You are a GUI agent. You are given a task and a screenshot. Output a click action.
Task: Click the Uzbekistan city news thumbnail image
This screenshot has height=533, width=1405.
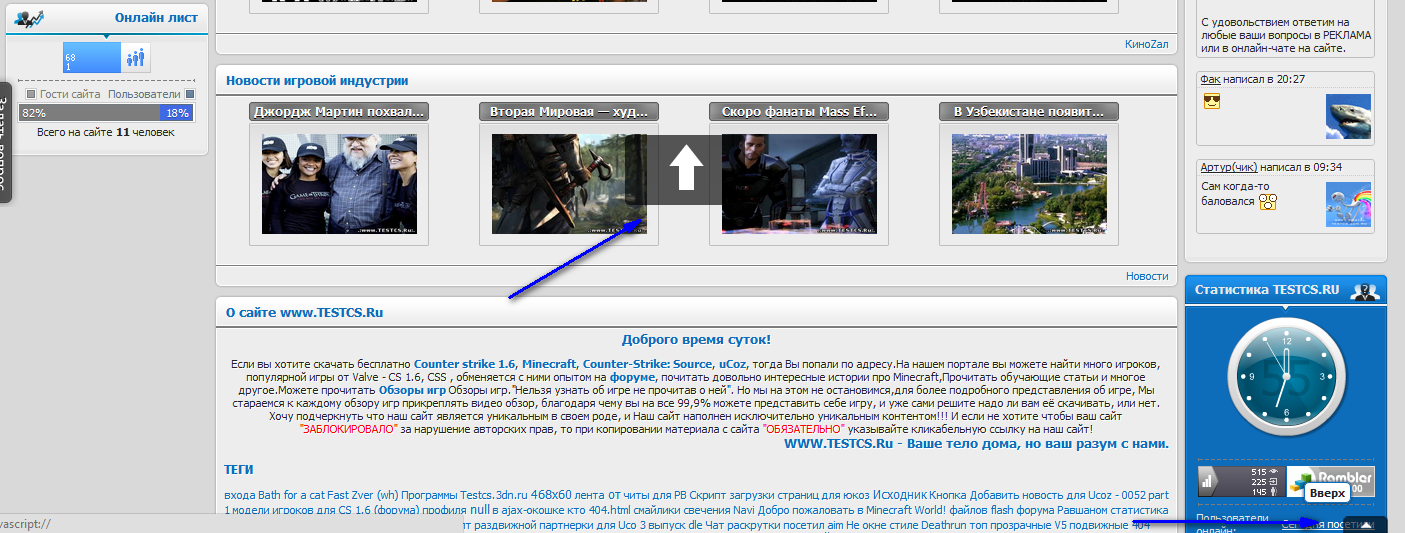tap(1029, 184)
